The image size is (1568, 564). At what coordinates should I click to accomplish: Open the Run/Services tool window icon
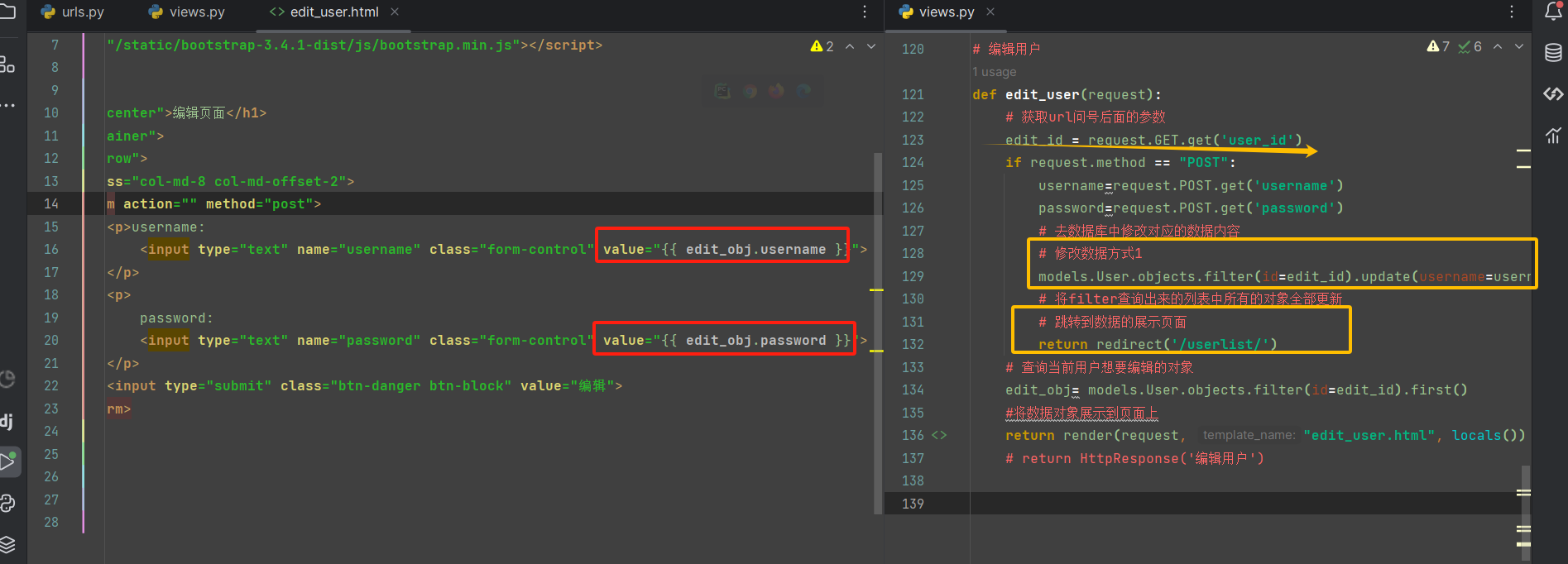(x=8, y=461)
